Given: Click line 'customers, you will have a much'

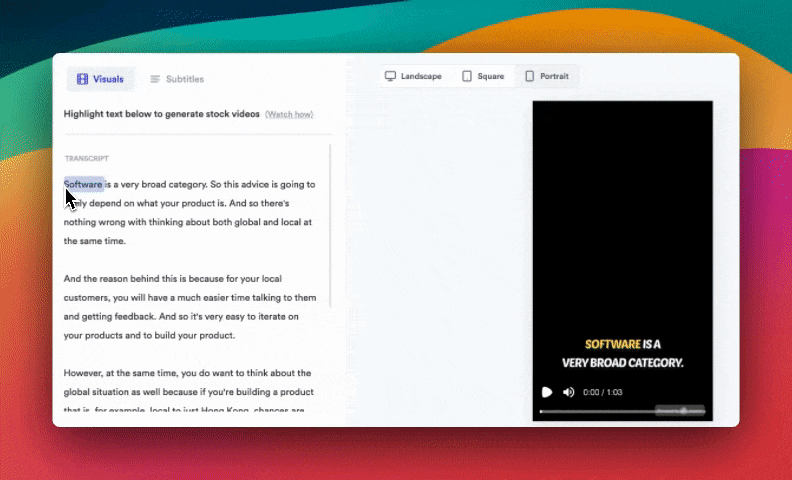Looking at the screenshot, I should pyautogui.click(x=190, y=298).
